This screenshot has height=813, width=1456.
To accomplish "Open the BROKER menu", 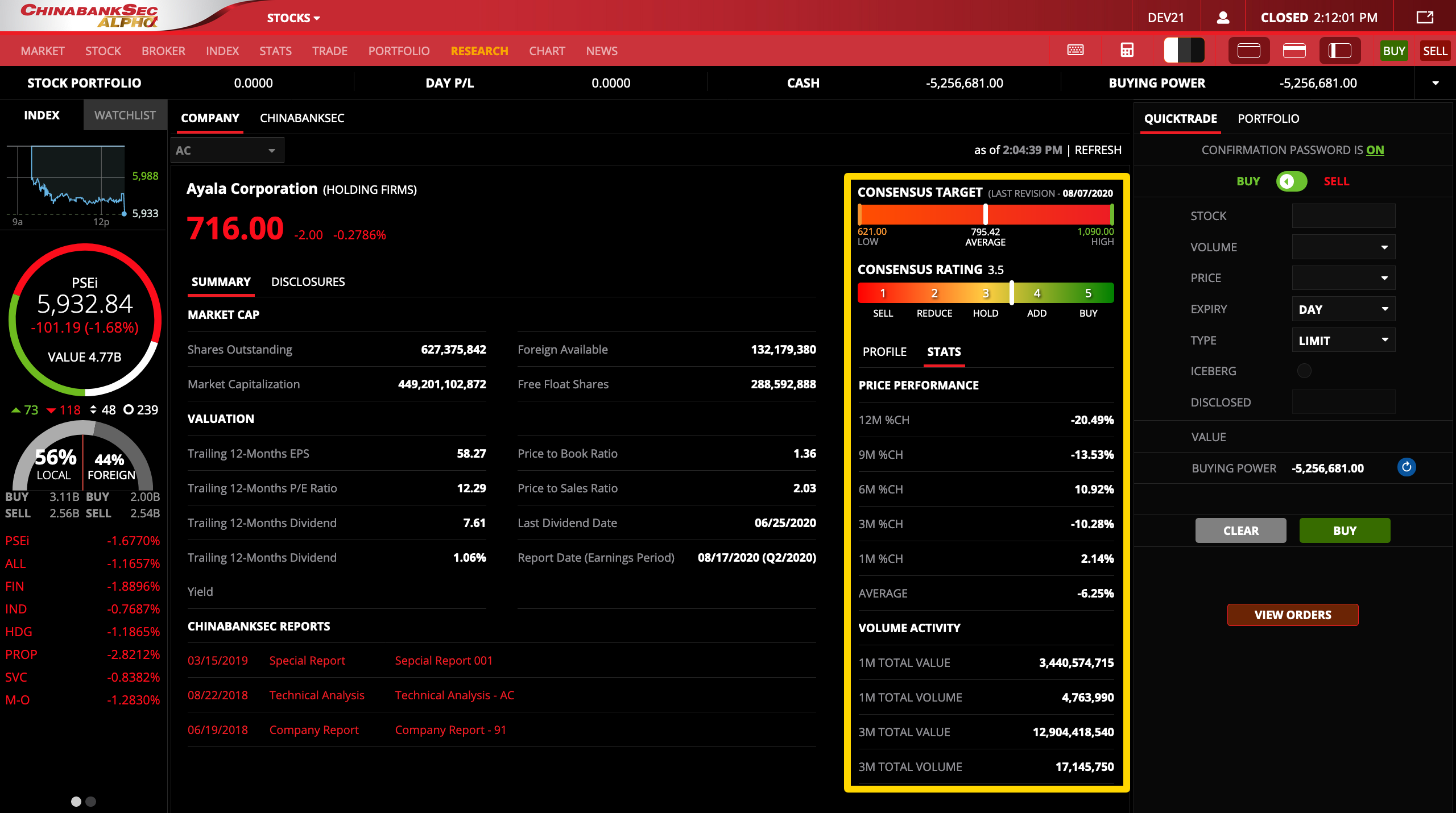I will point(163,51).
